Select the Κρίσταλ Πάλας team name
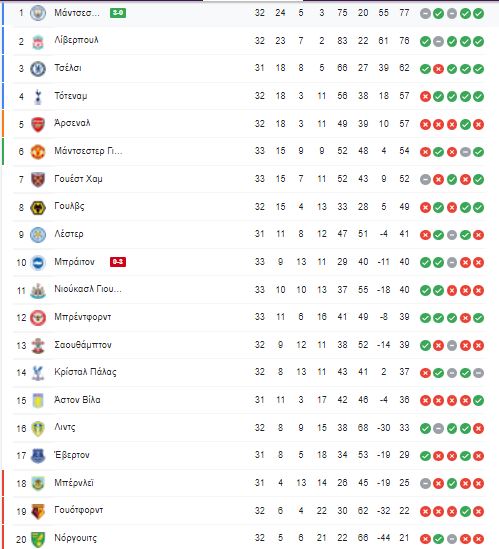Image resolution: width=499 pixels, height=549 pixels. point(85,372)
